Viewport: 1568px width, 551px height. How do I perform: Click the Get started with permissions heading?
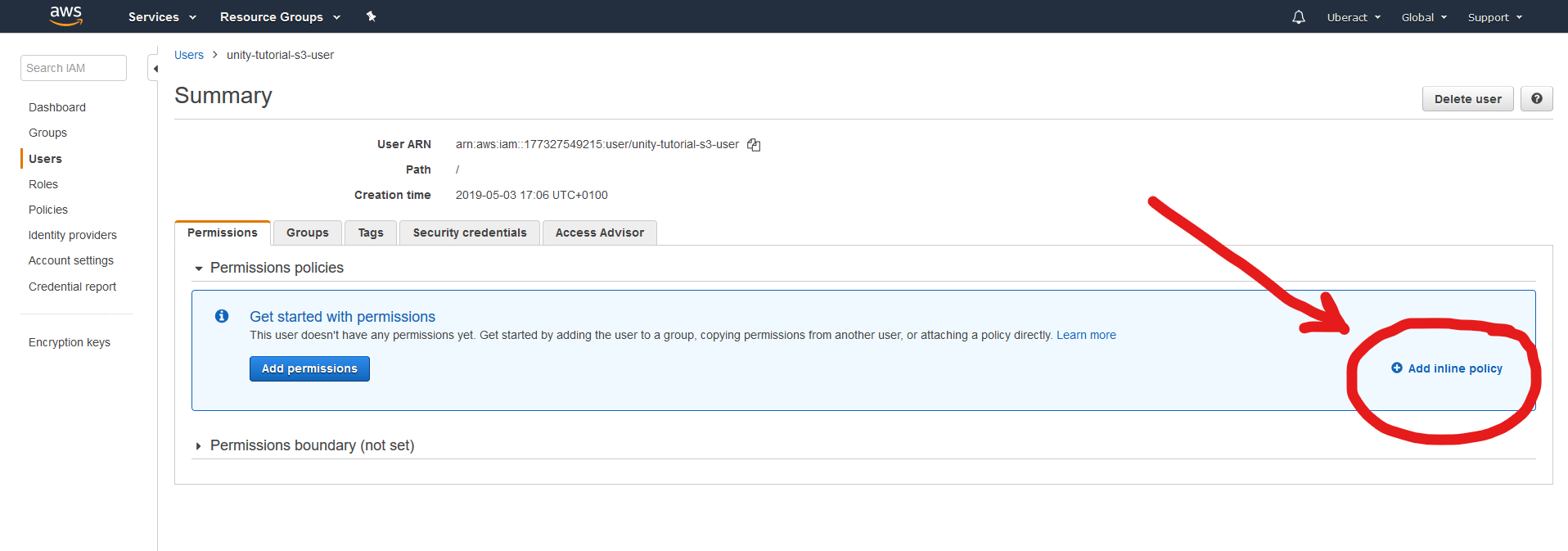[342, 317]
